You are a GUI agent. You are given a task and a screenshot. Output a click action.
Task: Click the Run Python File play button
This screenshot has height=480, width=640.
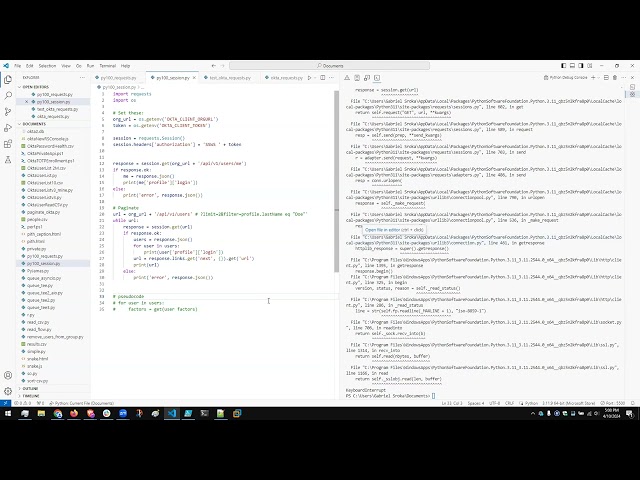click(x=309, y=78)
